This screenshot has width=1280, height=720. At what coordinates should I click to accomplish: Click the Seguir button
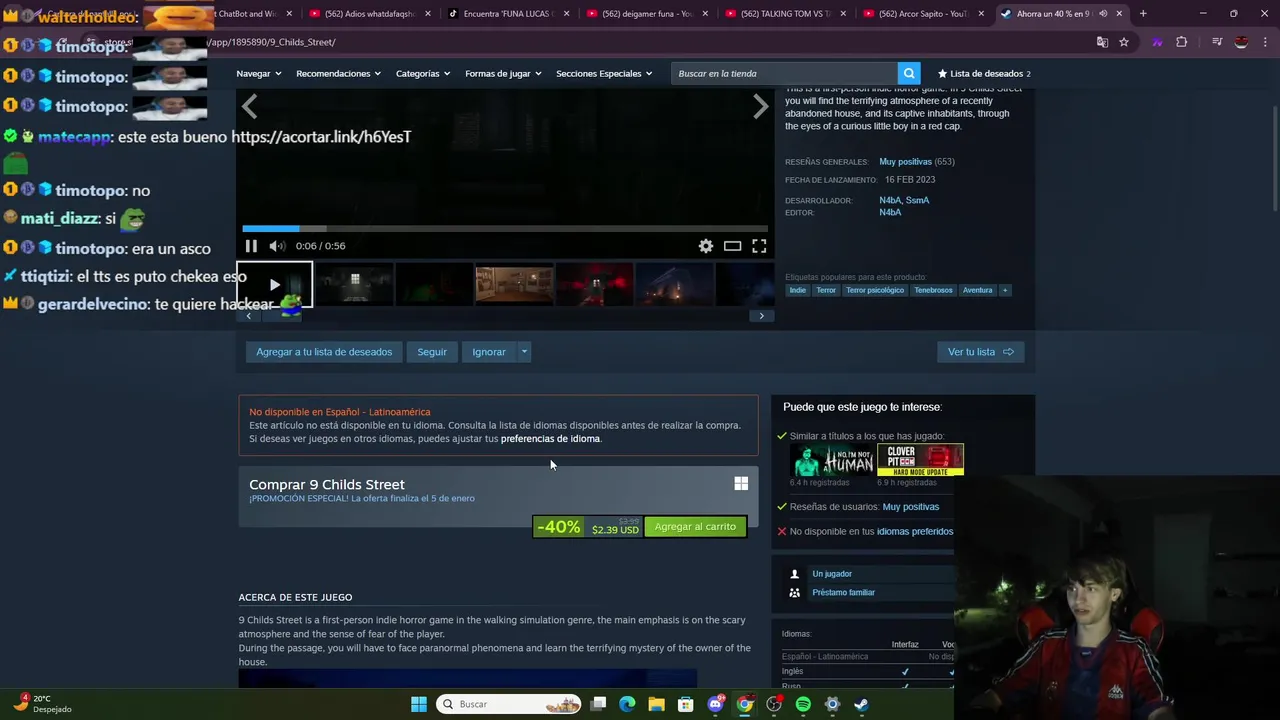coord(432,352)
